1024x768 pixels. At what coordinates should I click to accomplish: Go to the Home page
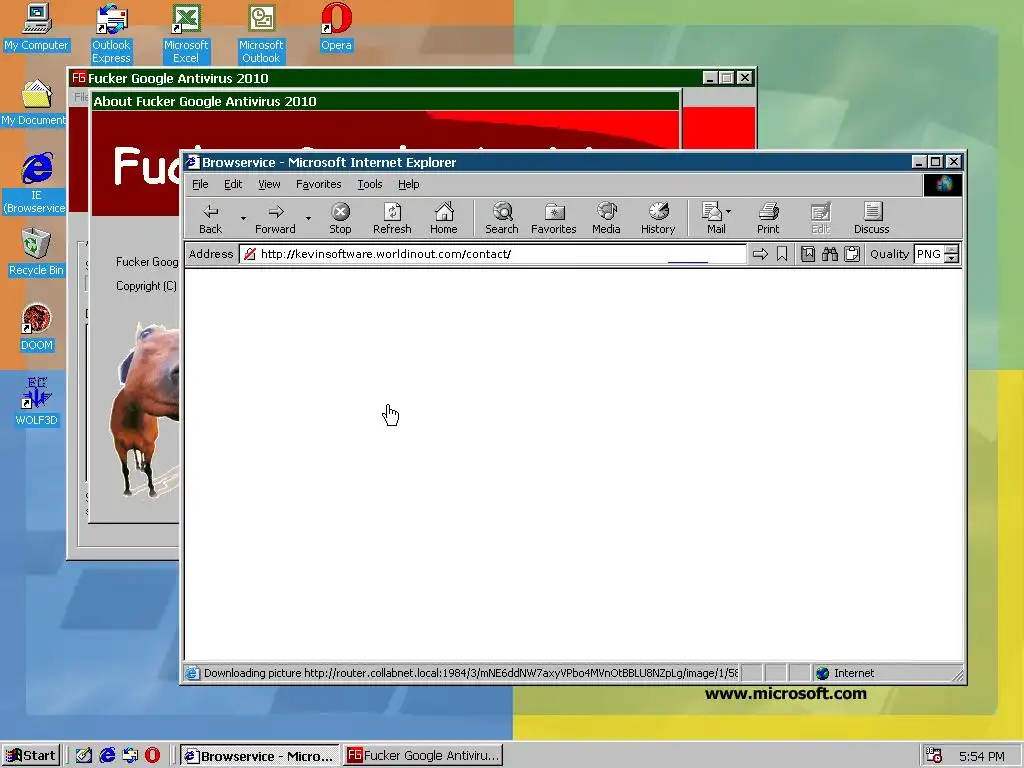click(443, 219)
